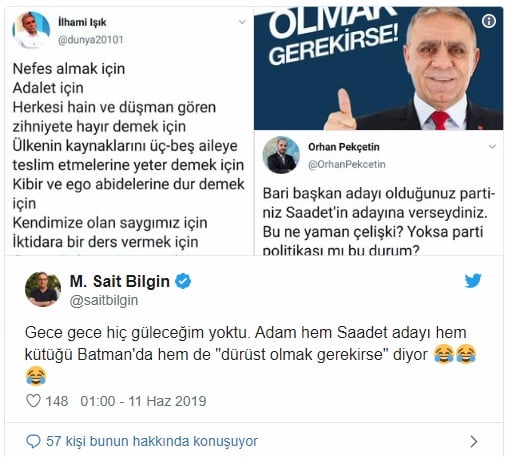
Task: Open Orhan Pekçetin's profile picture
Action: (x=281, y=155)
